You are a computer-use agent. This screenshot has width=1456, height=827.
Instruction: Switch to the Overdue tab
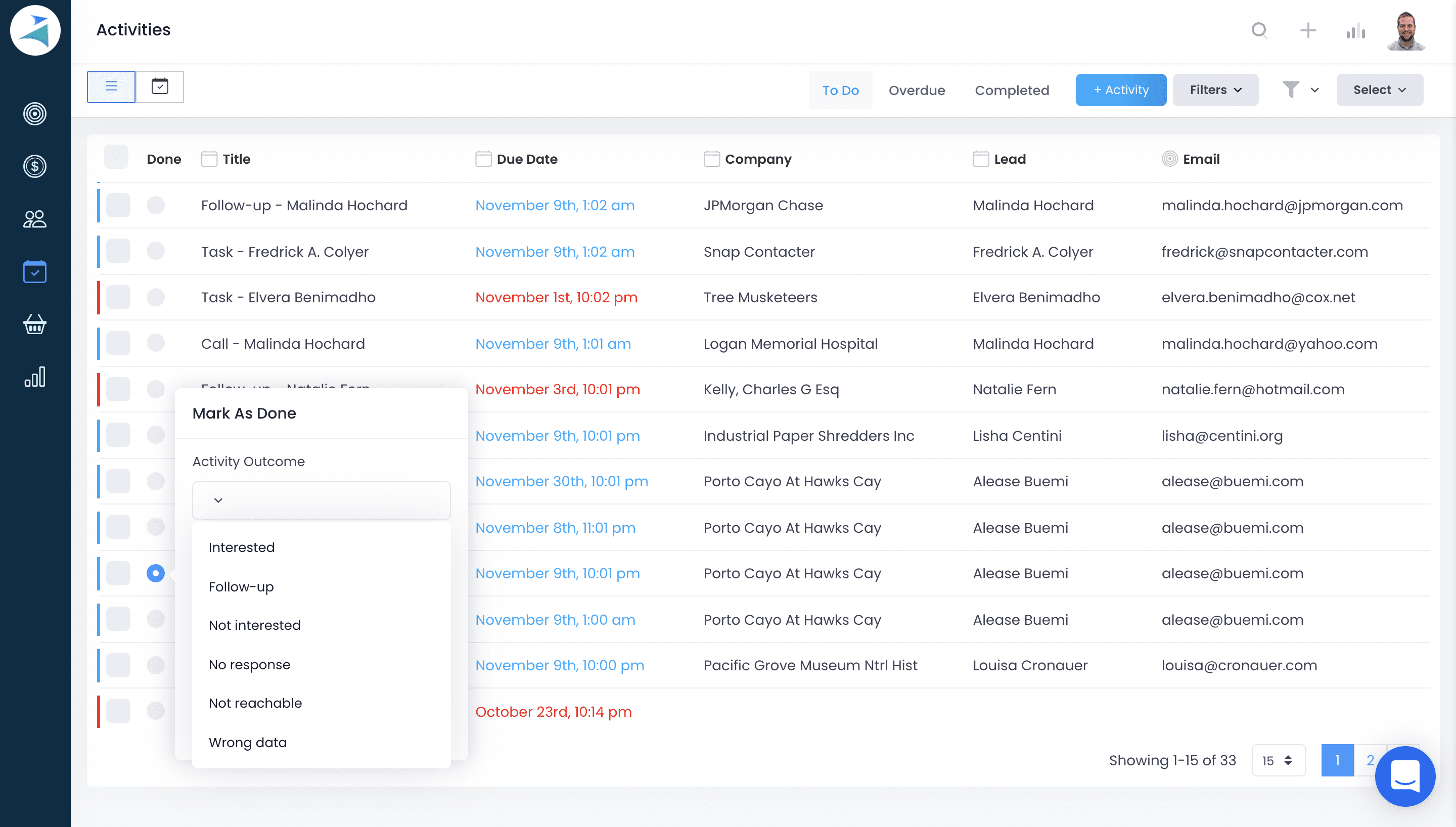(917, 90)
